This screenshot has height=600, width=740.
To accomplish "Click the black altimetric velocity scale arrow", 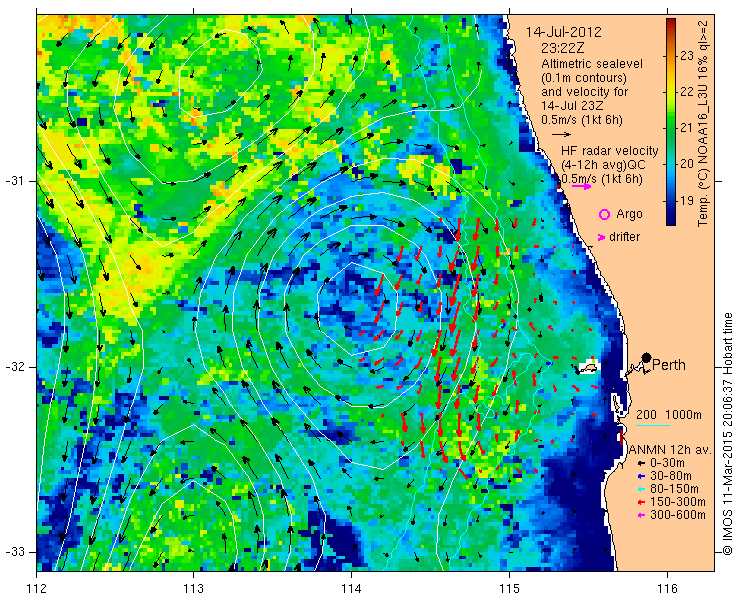I will (561, 135).
